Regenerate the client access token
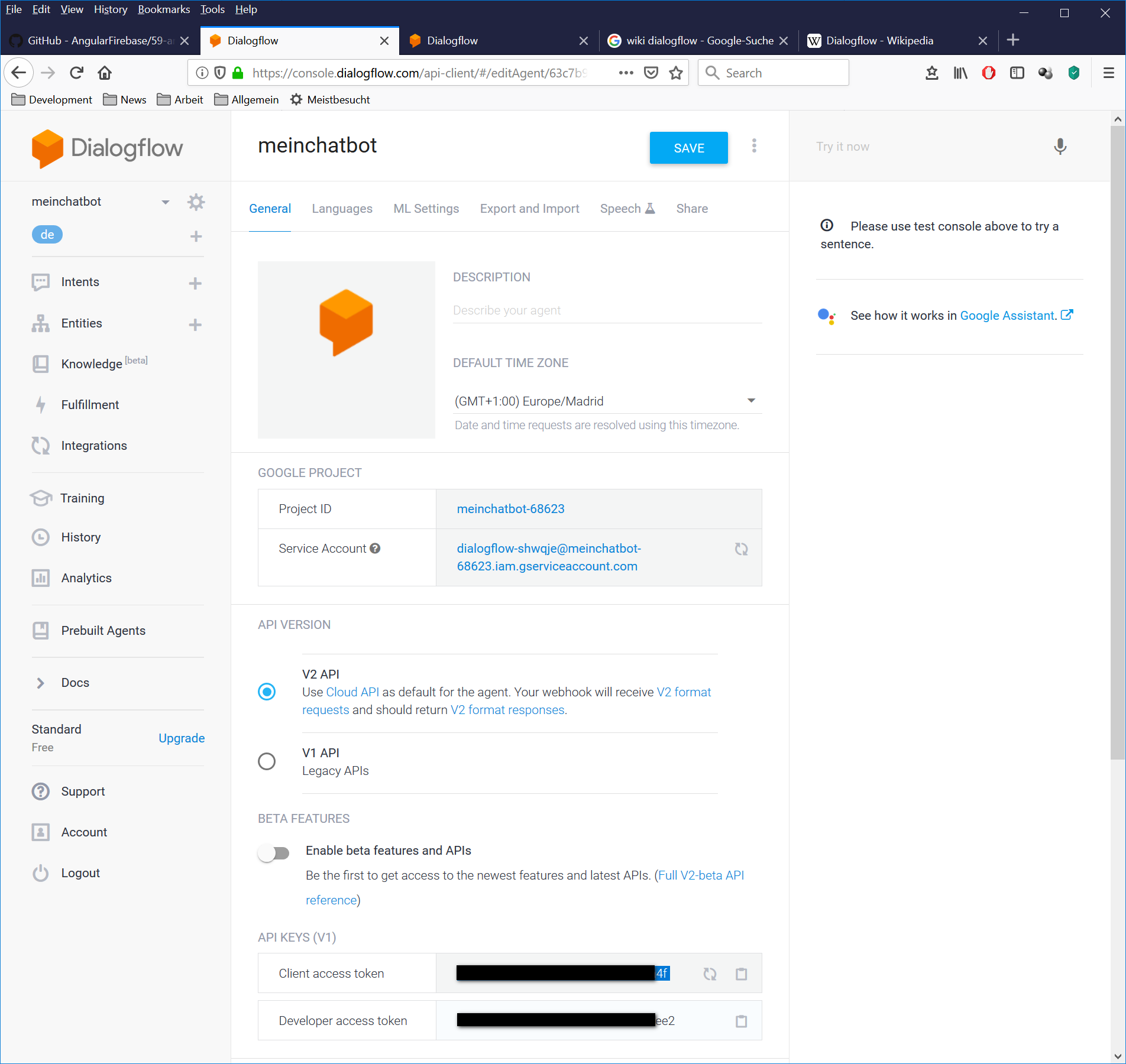1126x1064 pixels. (710, 974)
